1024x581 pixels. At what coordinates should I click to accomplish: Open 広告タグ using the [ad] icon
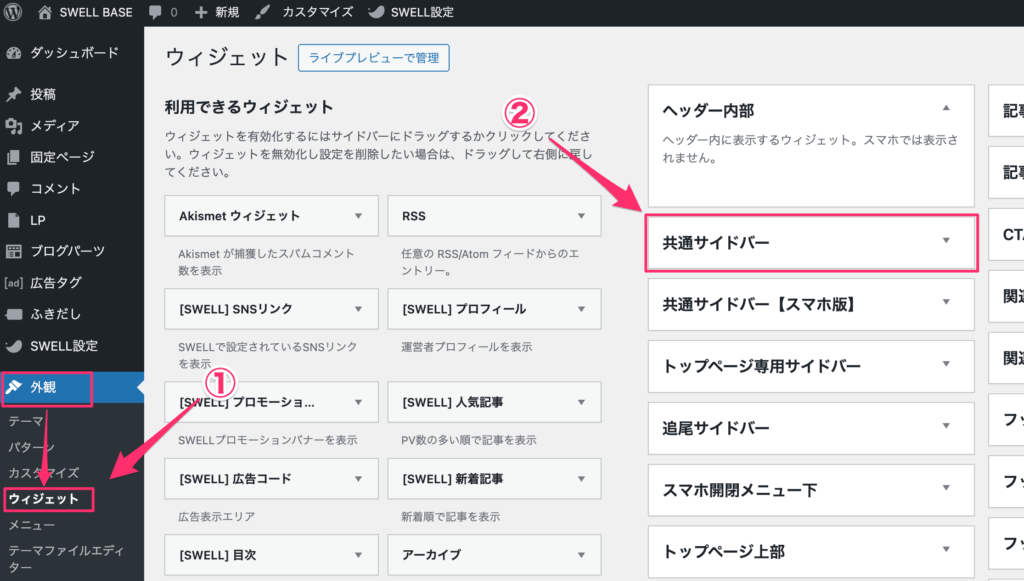coord(13,281)
